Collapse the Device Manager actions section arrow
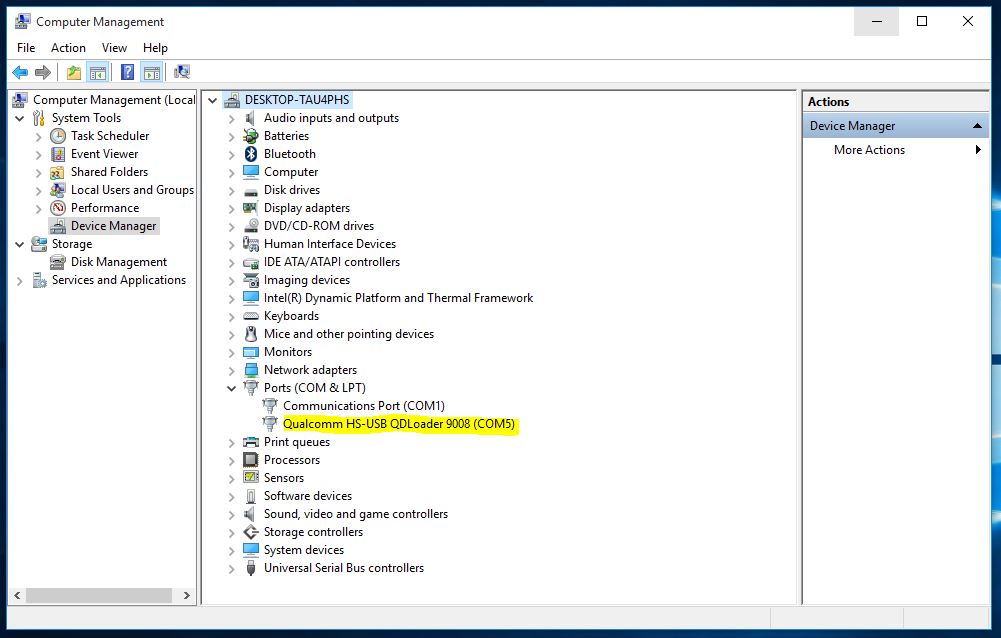The height and width of the screenshot is (638, 1001). 977,126
